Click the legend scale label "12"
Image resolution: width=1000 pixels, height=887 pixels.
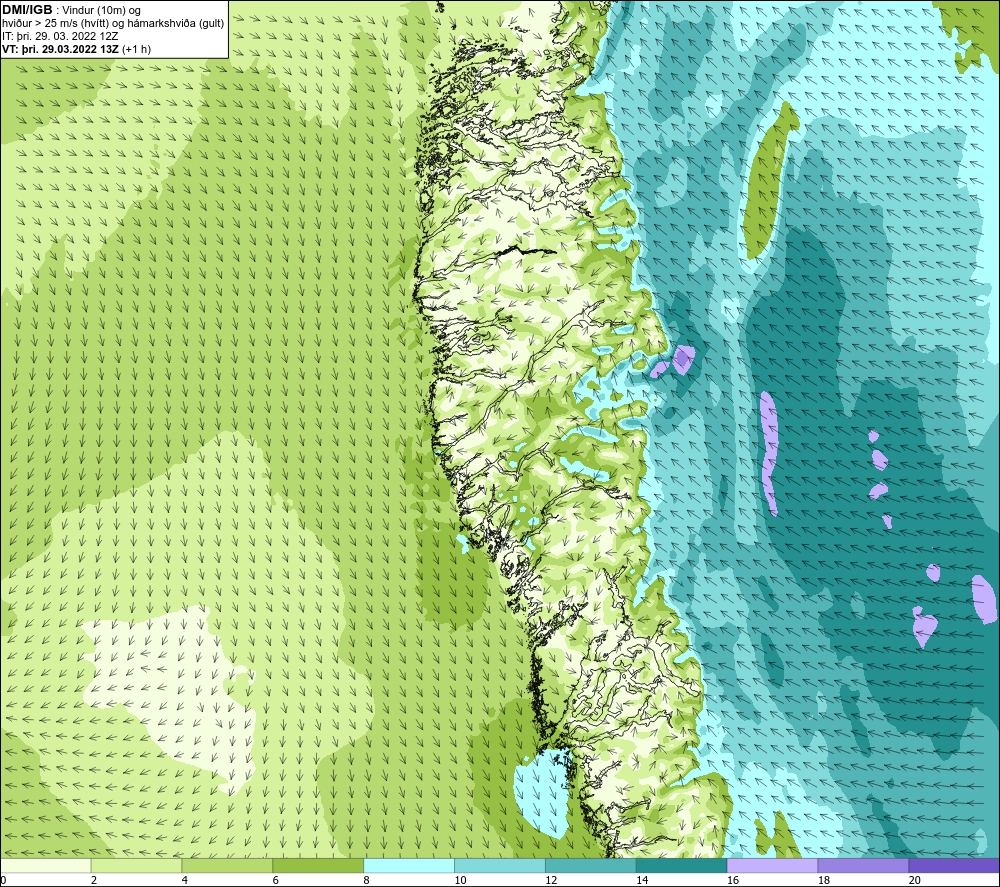coord(551,880)
